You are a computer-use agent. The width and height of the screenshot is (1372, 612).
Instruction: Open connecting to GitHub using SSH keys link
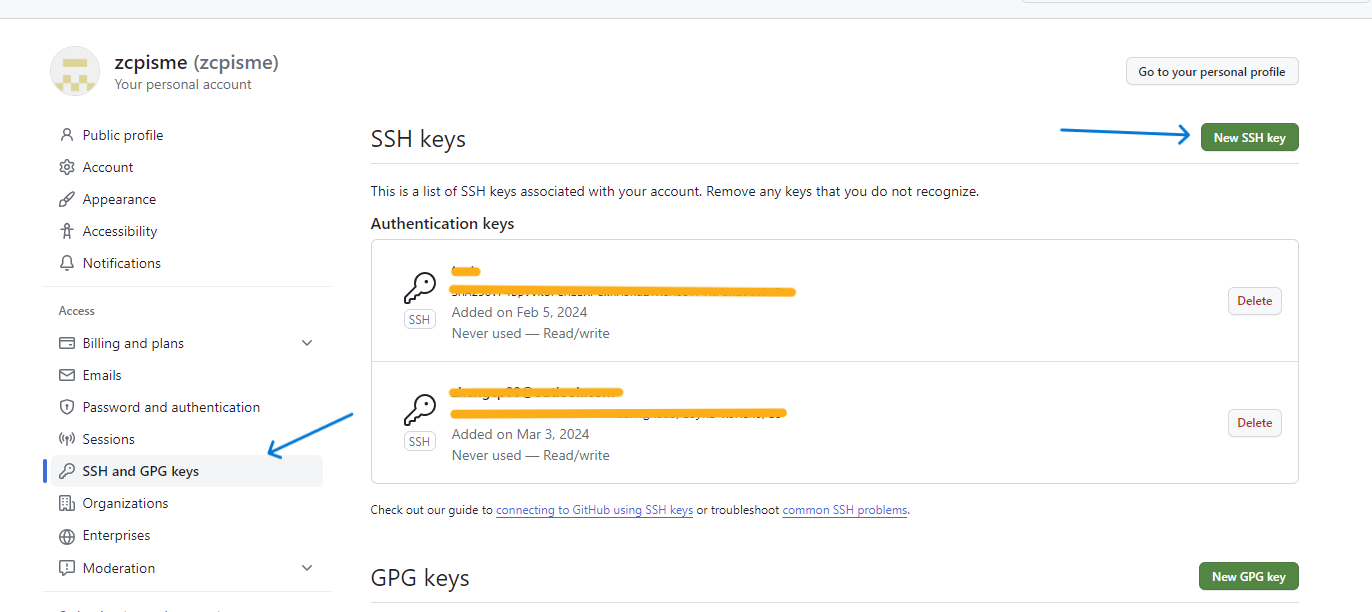594,510
